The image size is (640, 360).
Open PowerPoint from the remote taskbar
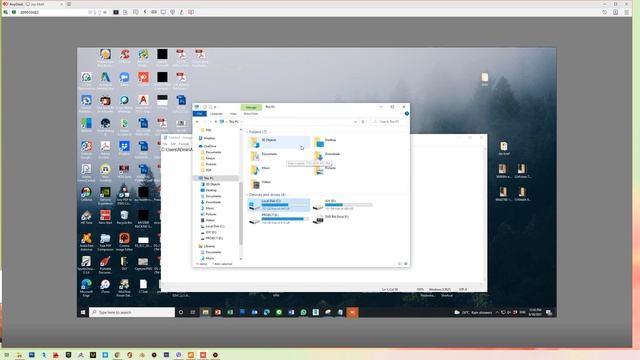pos(218,312)
